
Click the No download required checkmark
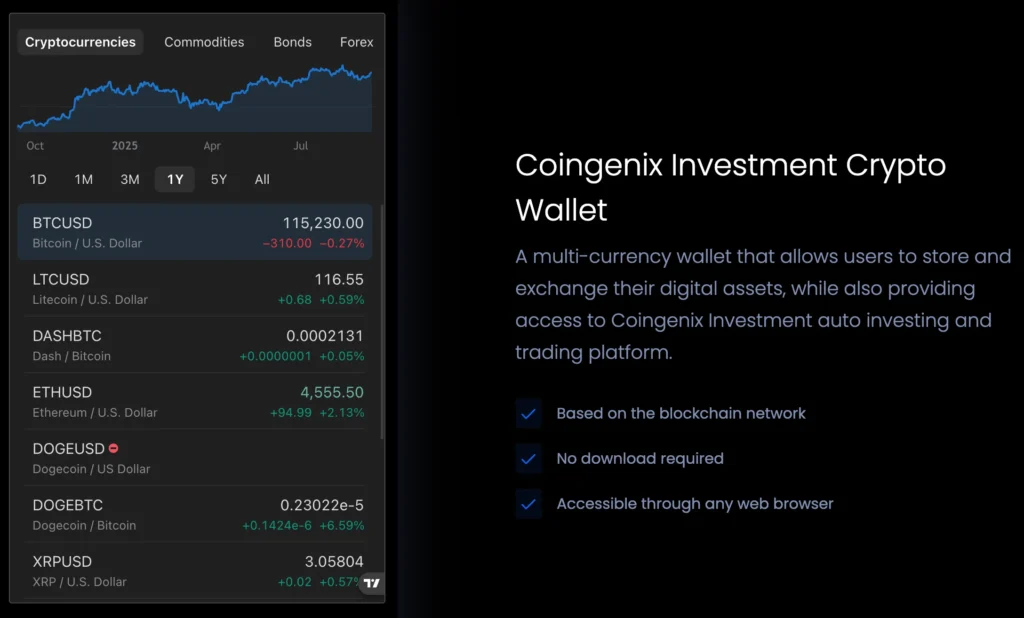529,459
